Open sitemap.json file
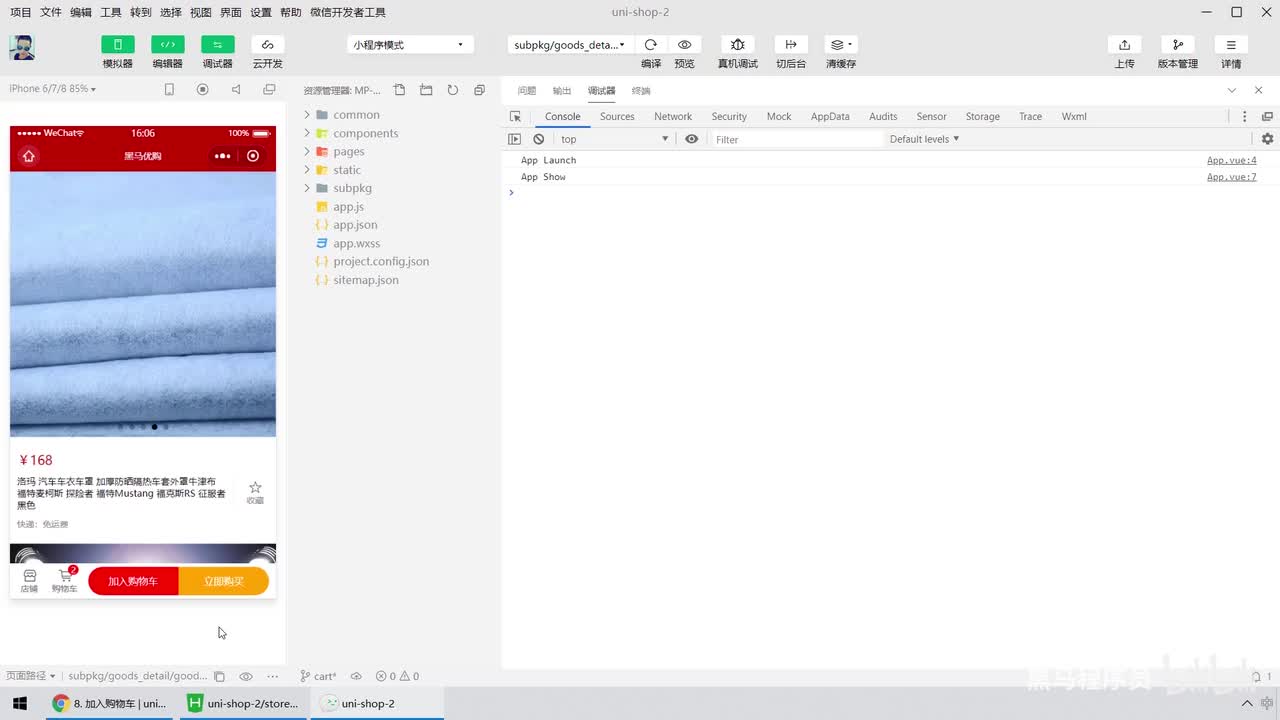The height and width of the screenshot is (720, 1280). point(366,280)
